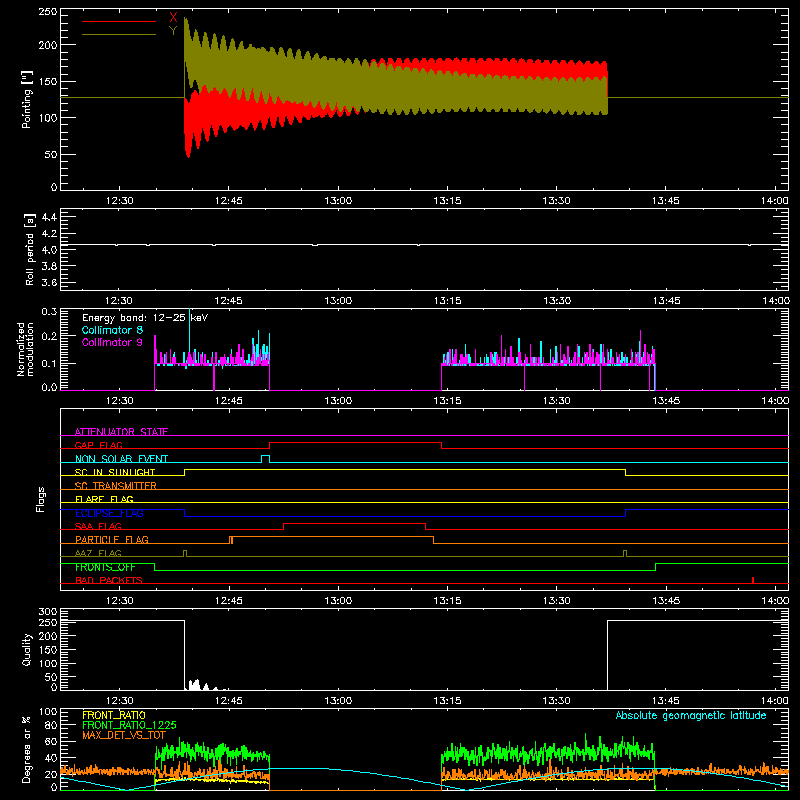Select the 'FRONT_RATIO' yellow legend entry
This screenshot has width=800, height=800.
click(x=114, y=715)
